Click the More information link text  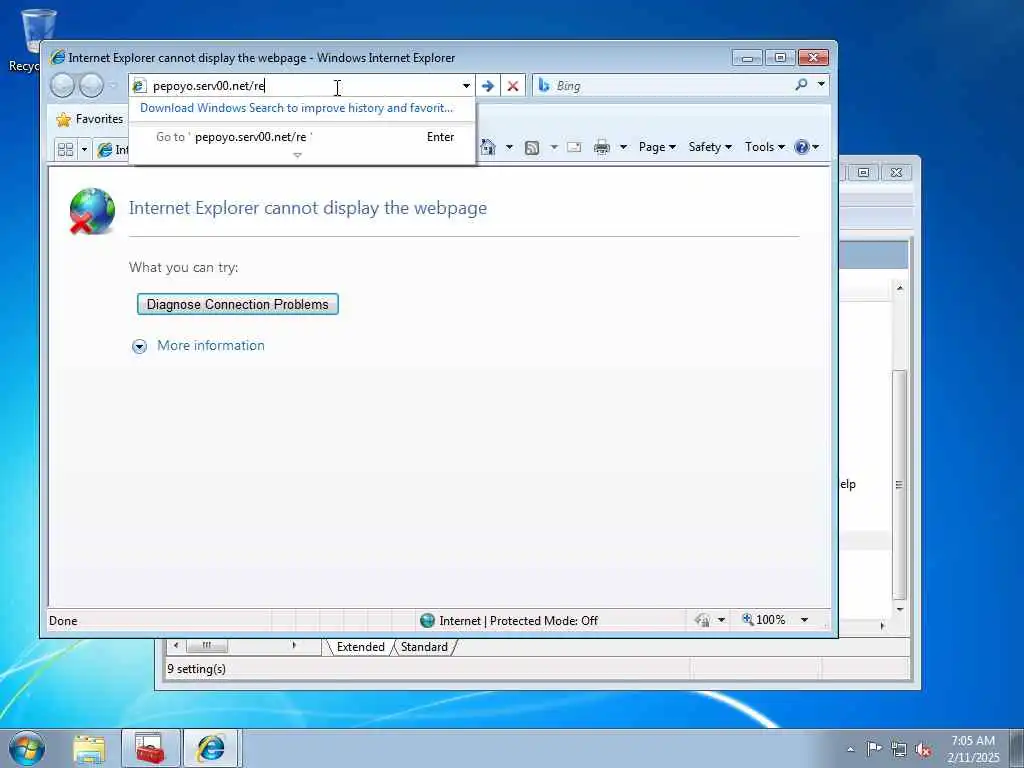pos(211,345)
